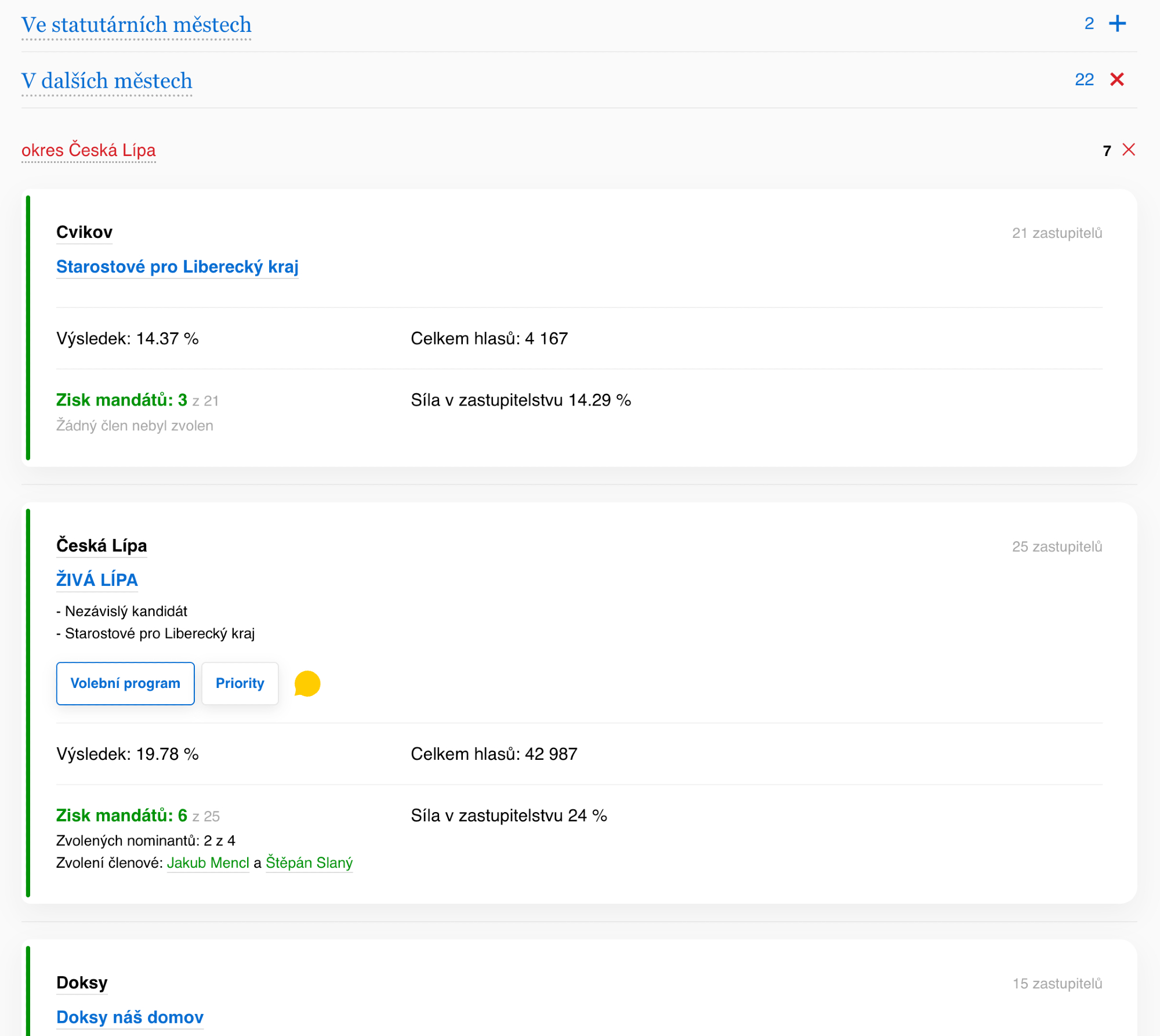The width and height of the screenshot is (1160, 1036).
Task: Collapse section with red X near 22
Action: (x=1117, y=79)
